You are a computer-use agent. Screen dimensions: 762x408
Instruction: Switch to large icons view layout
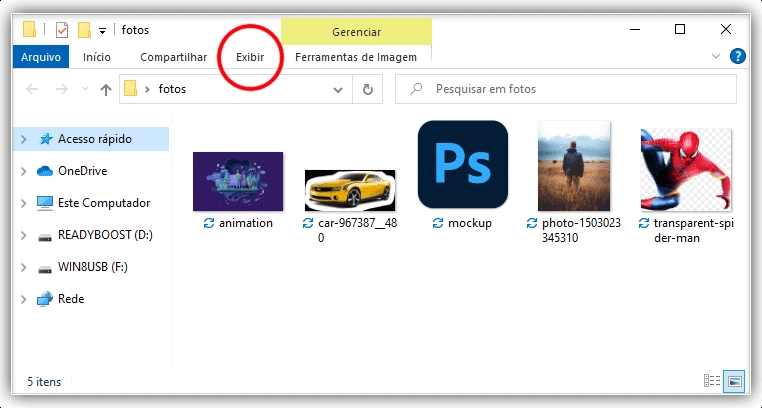(x=734, y=381)
